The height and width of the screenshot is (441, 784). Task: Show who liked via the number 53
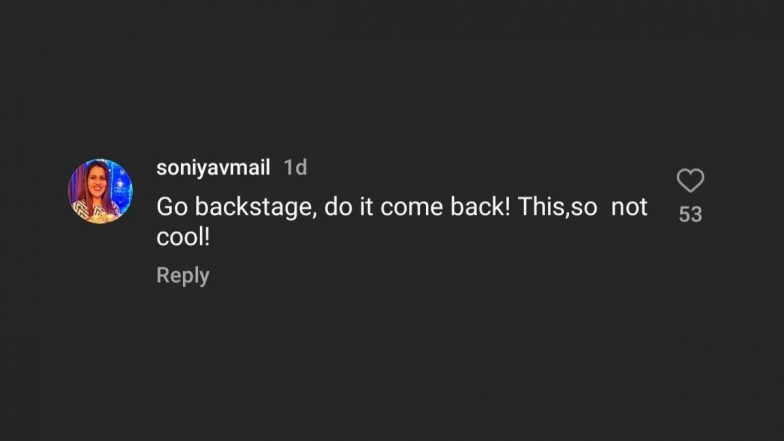[x=690, y=214]
